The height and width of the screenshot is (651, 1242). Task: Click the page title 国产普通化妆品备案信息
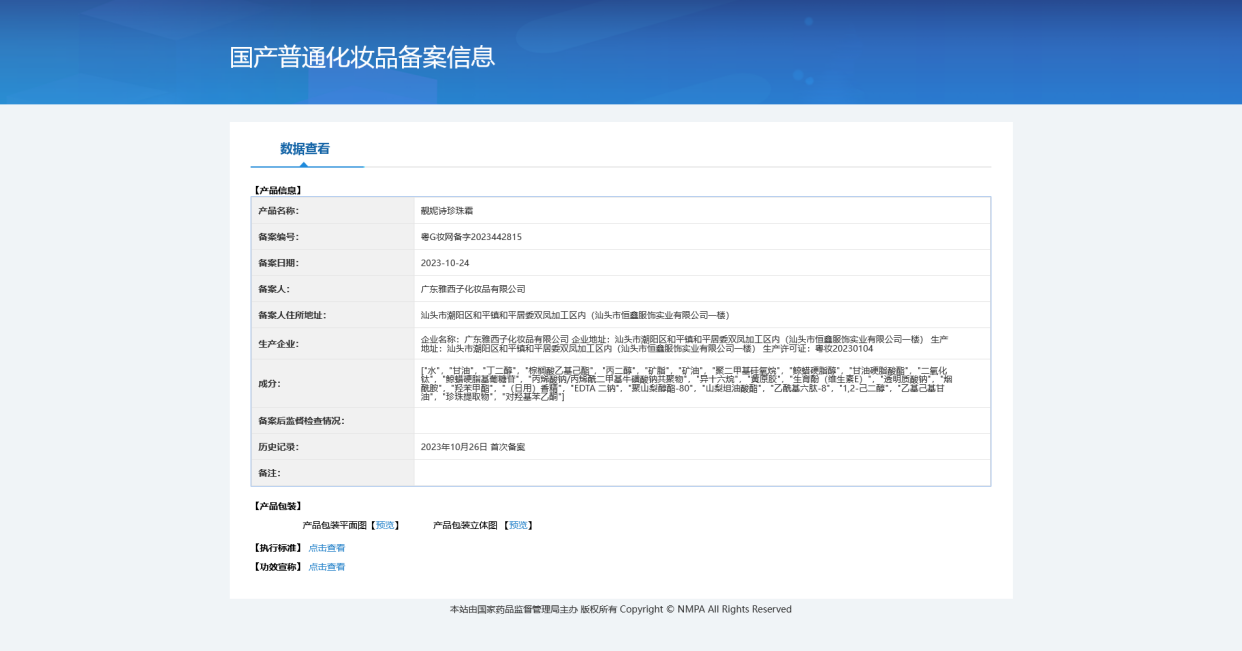362,57
